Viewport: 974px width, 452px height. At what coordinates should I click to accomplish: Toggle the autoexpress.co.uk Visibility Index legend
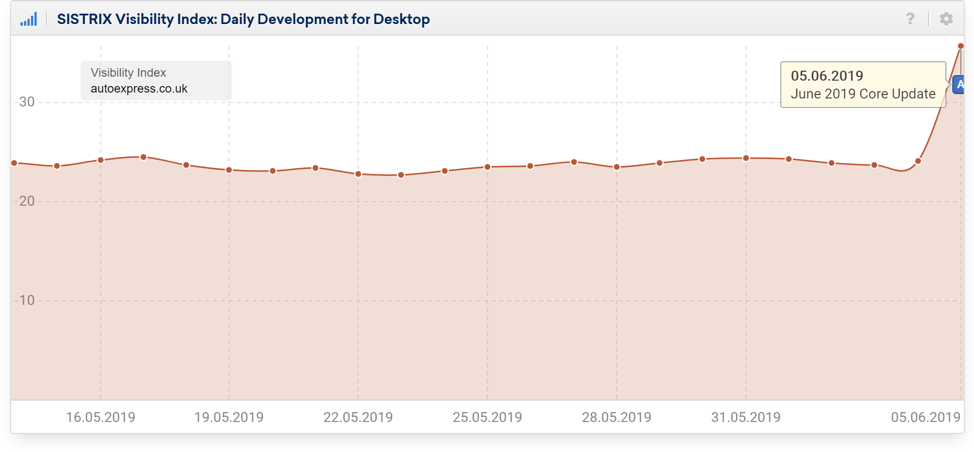(x=156, y=81)
